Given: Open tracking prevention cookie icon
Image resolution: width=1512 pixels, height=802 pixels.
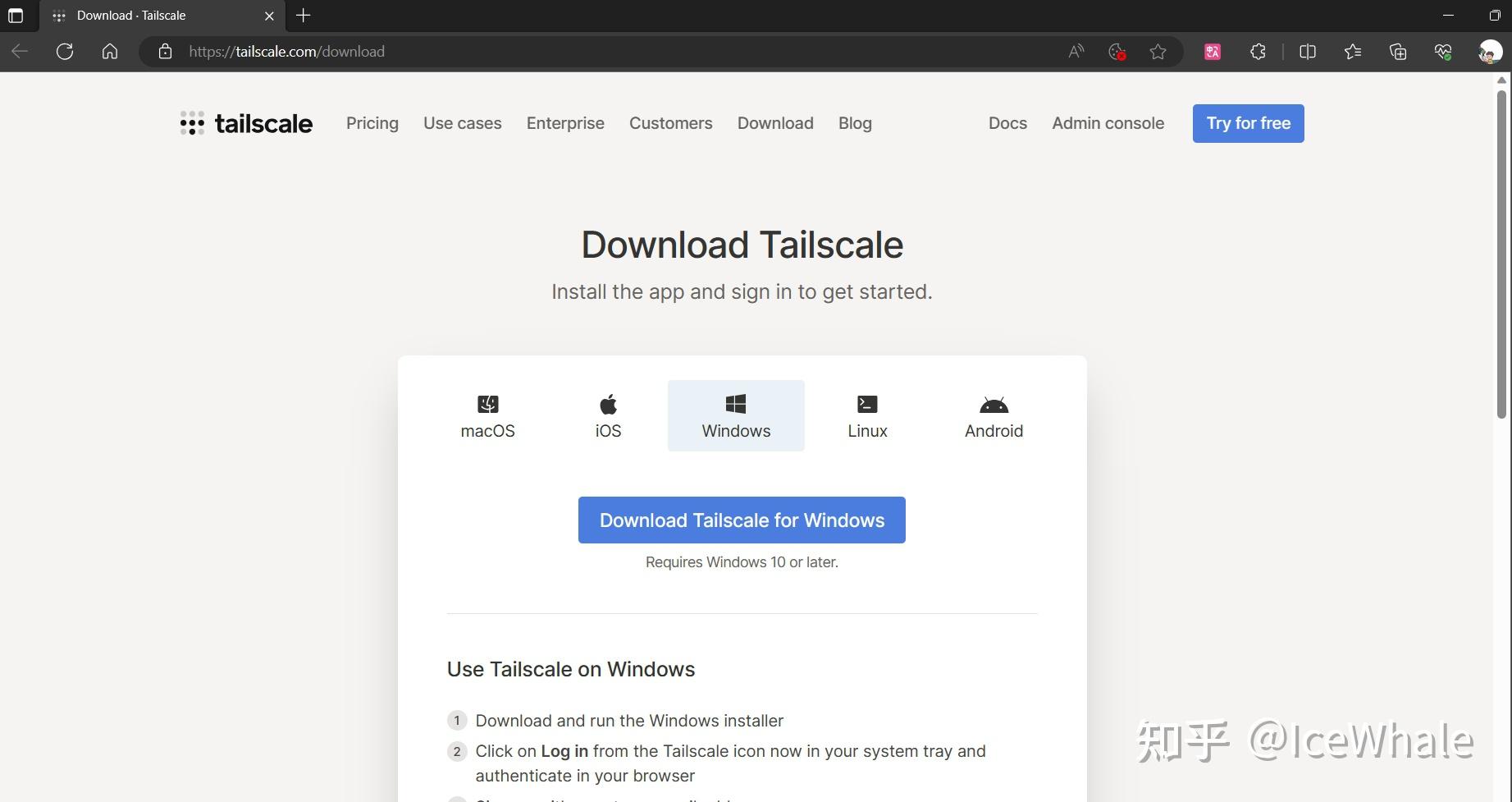Looking at the screenshot, I should [x=1117, y=52].
